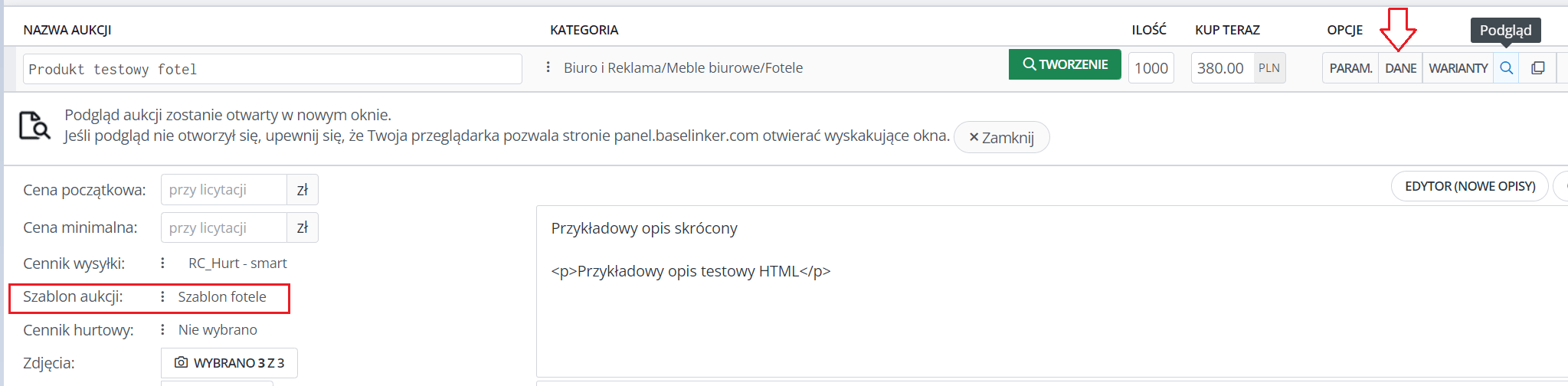Close the preview notice with Zamknij
Screen dimensions: 1568x386
coord(1001,137)
